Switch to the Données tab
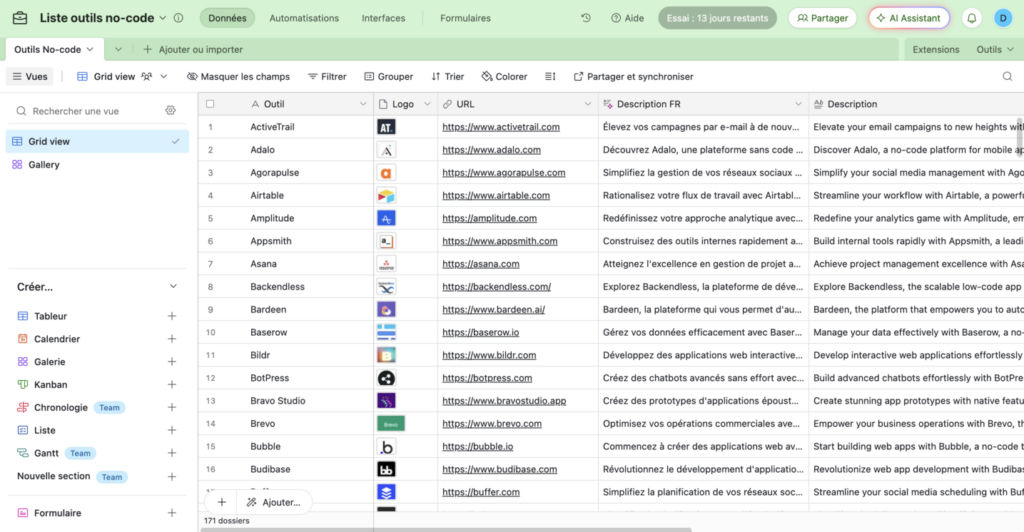This screenshot has height=532, width=1024. pos(227,18)
